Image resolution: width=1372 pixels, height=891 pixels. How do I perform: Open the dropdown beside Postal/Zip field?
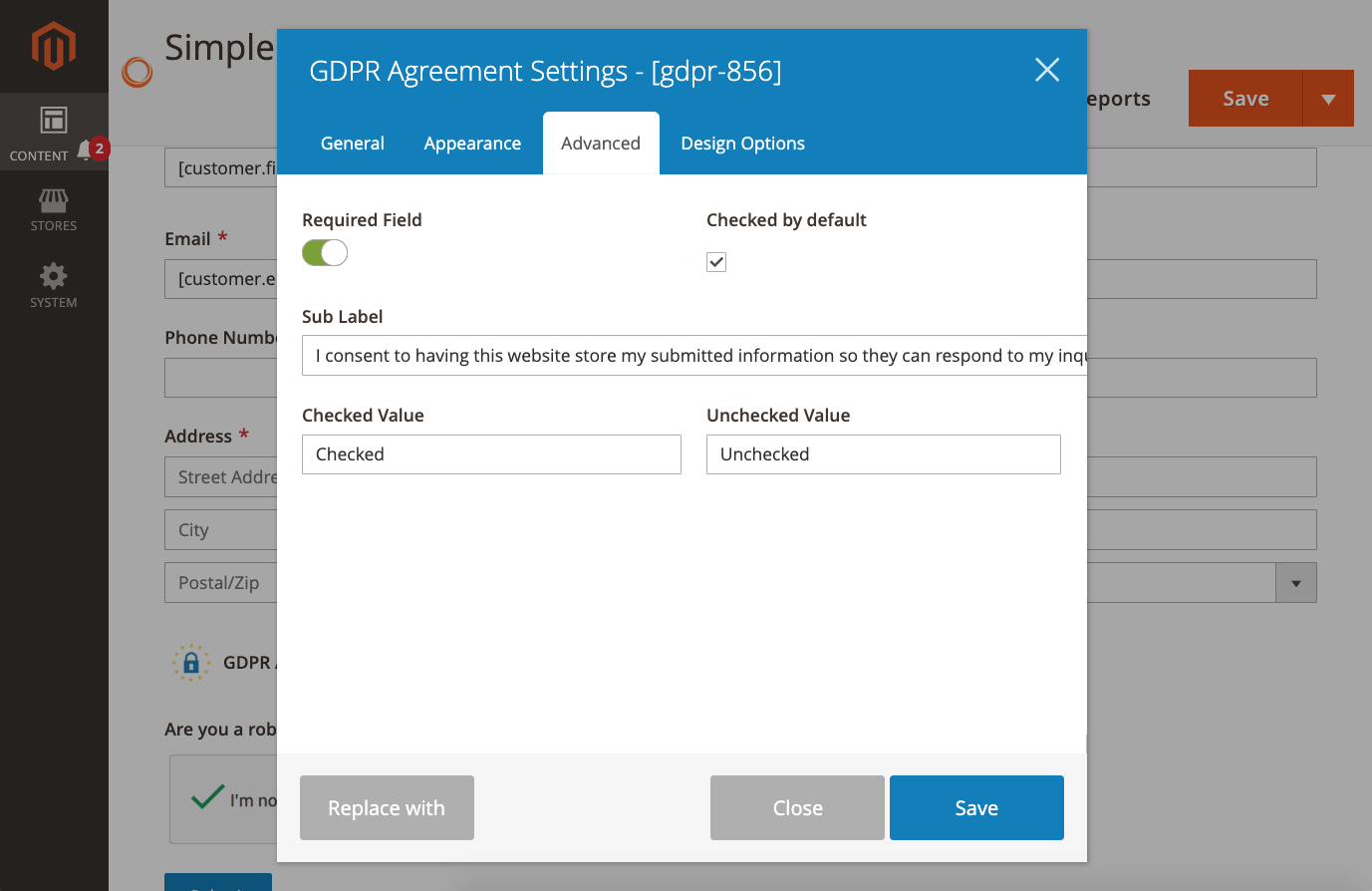(1295, 583)
